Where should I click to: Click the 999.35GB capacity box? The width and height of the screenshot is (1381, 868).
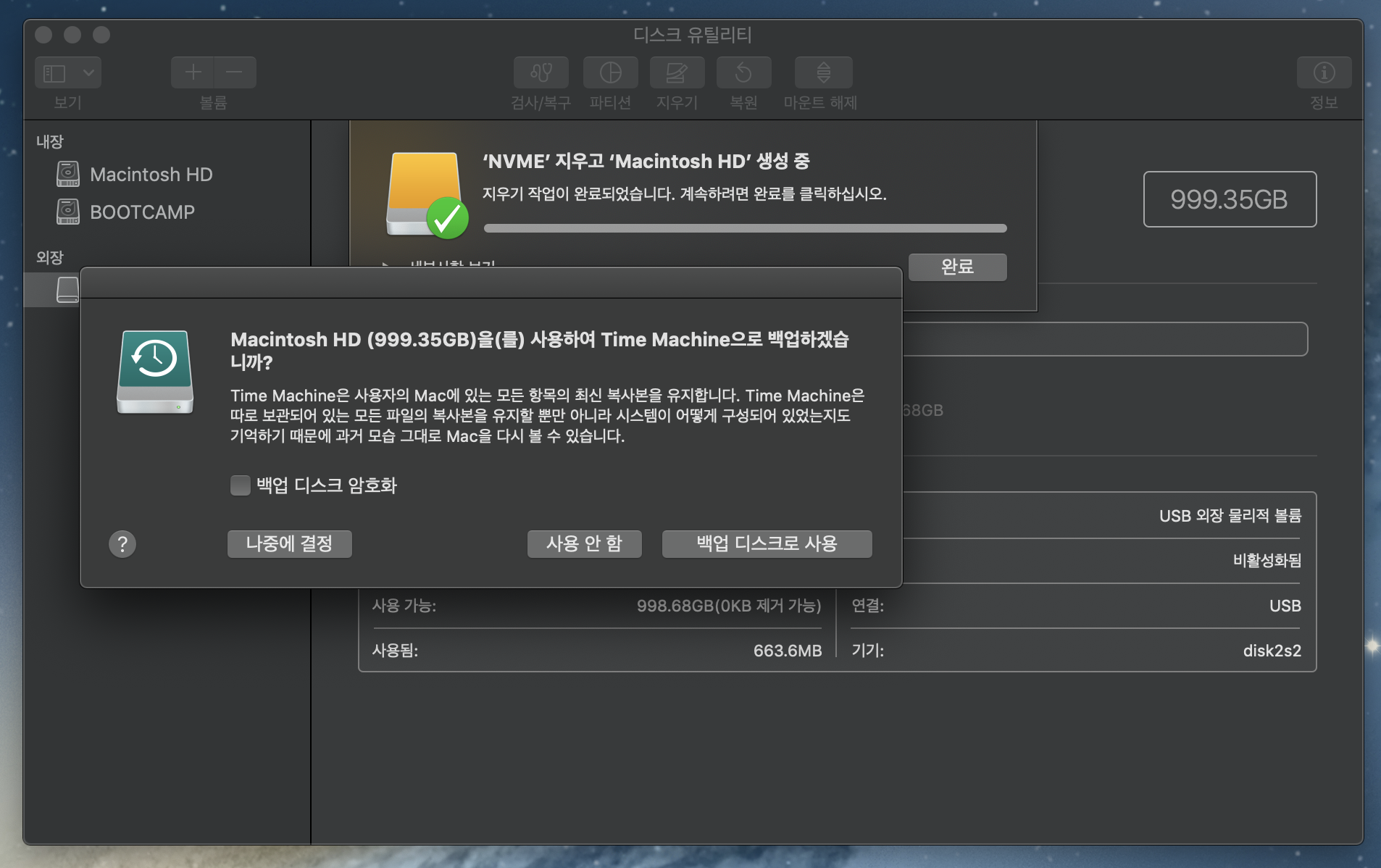point(1230,199)
